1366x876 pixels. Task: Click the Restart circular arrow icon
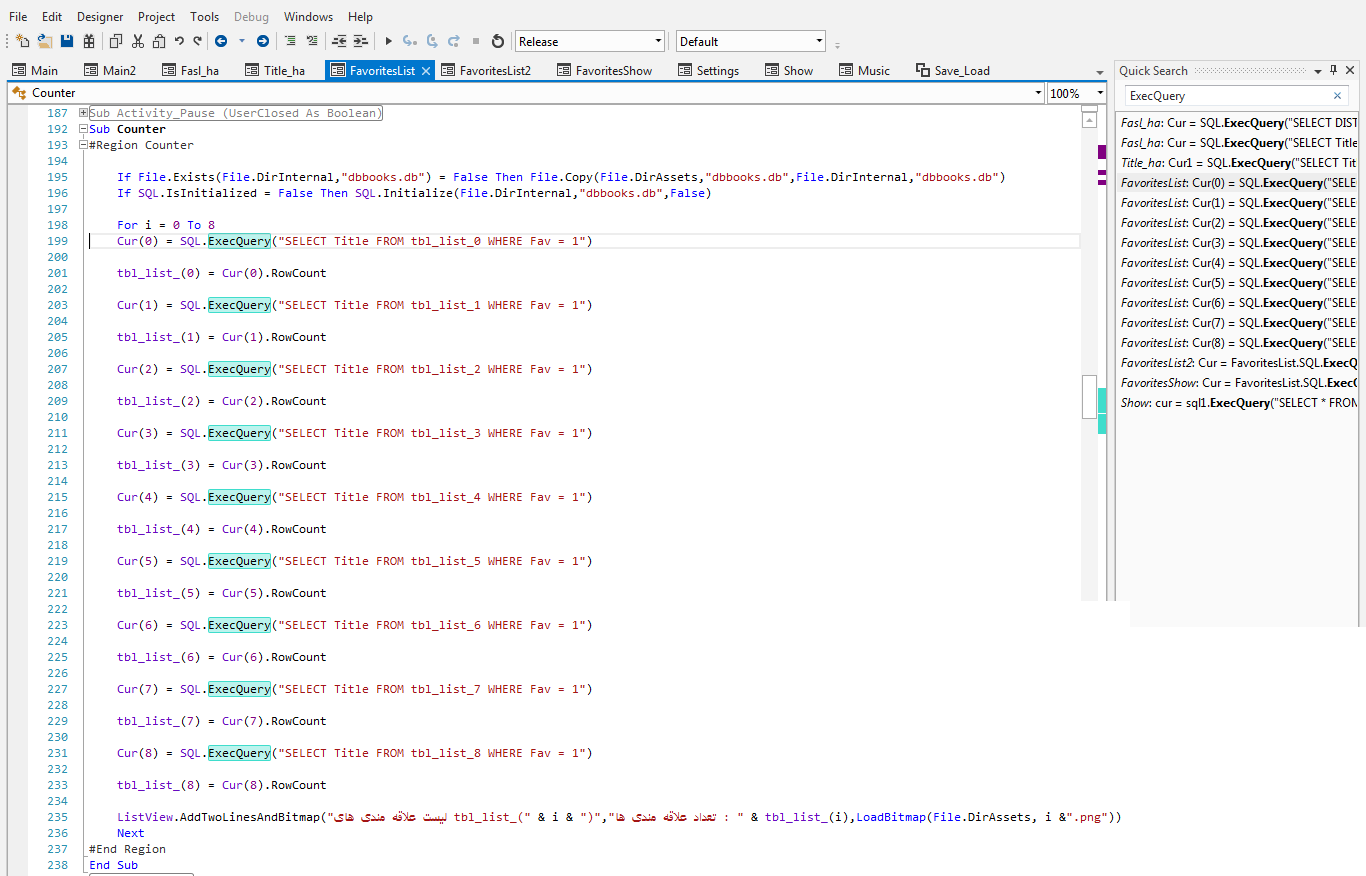pyautogui.click(x=497, y=41)
